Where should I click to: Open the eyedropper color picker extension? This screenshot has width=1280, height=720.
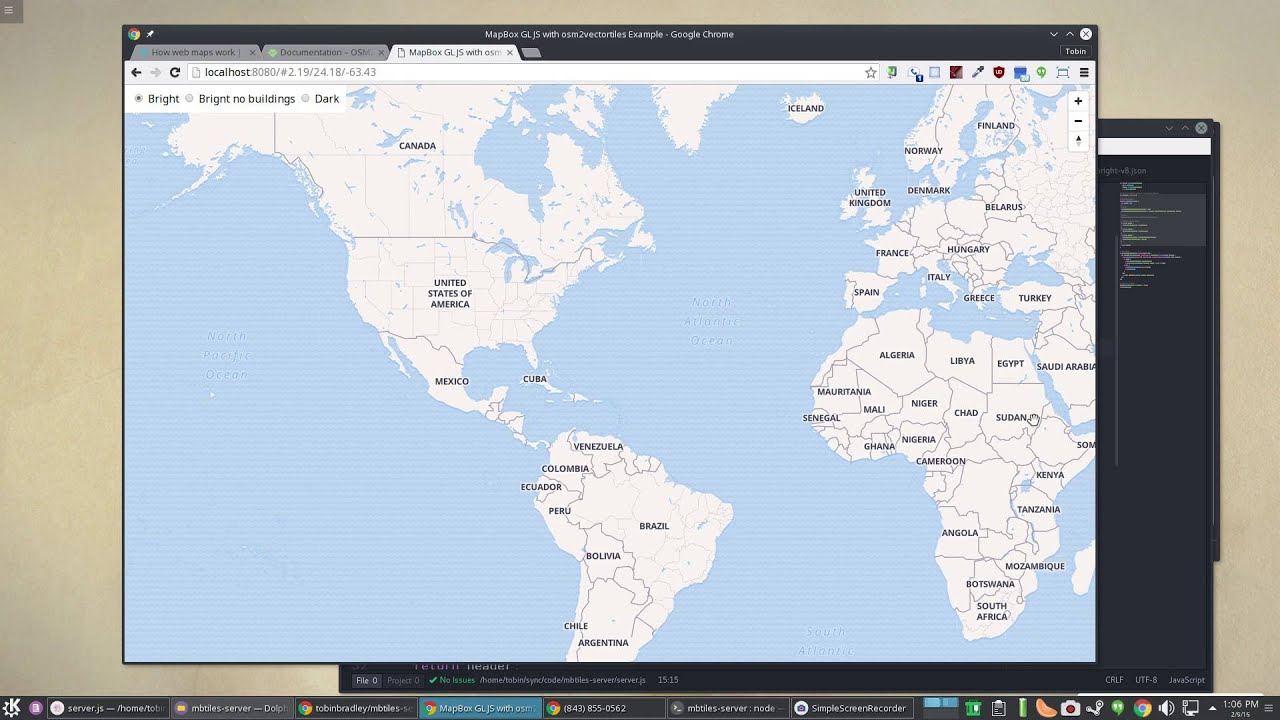click(x=977, y=72)
